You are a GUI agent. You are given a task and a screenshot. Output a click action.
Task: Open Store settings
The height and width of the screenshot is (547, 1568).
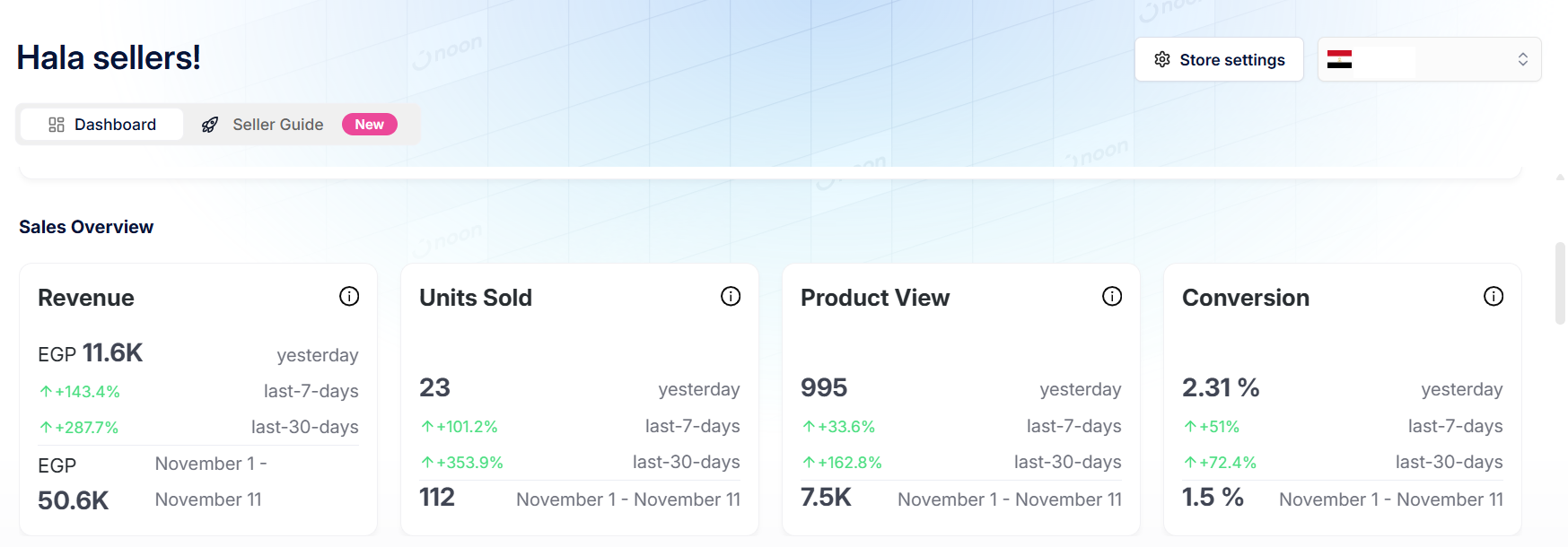pos(1219,60)
